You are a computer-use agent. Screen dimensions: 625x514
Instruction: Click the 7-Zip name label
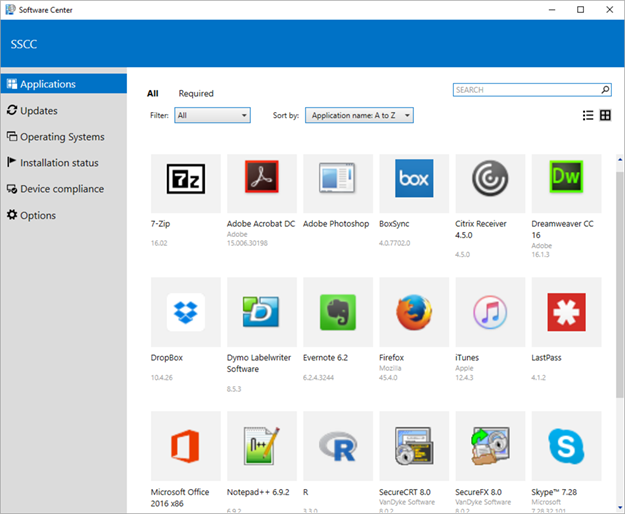click(160, 224)
